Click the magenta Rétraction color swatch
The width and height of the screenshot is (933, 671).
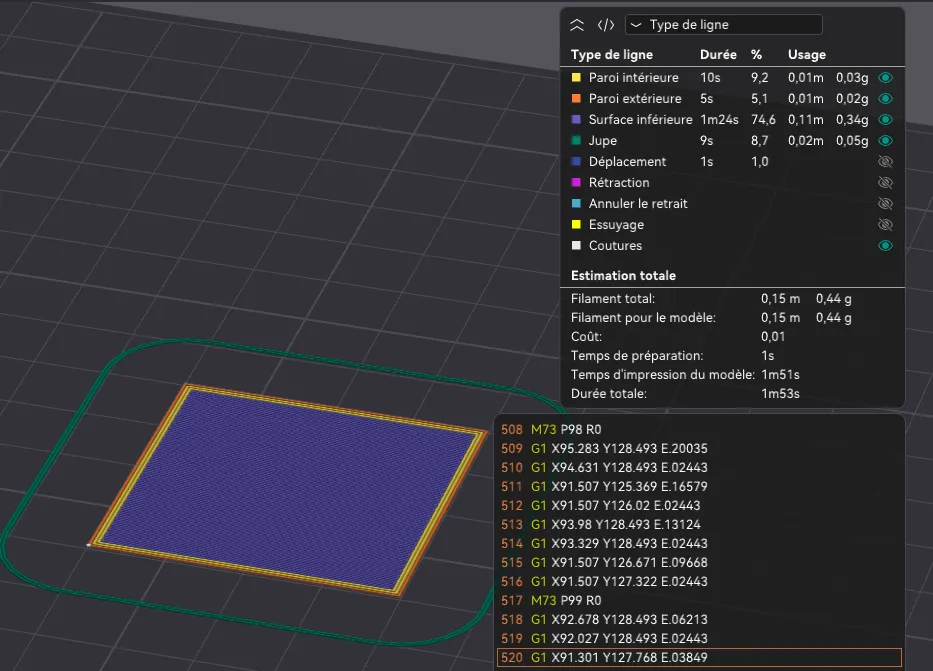576,183
